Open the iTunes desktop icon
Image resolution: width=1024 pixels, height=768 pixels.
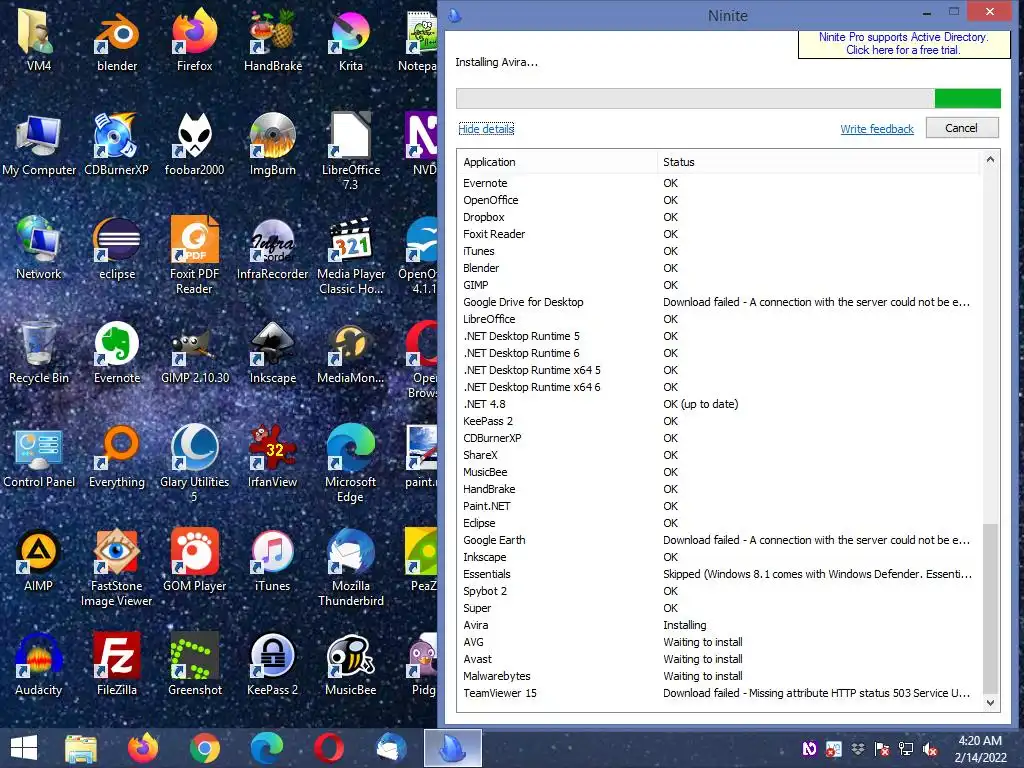point(273,560)
